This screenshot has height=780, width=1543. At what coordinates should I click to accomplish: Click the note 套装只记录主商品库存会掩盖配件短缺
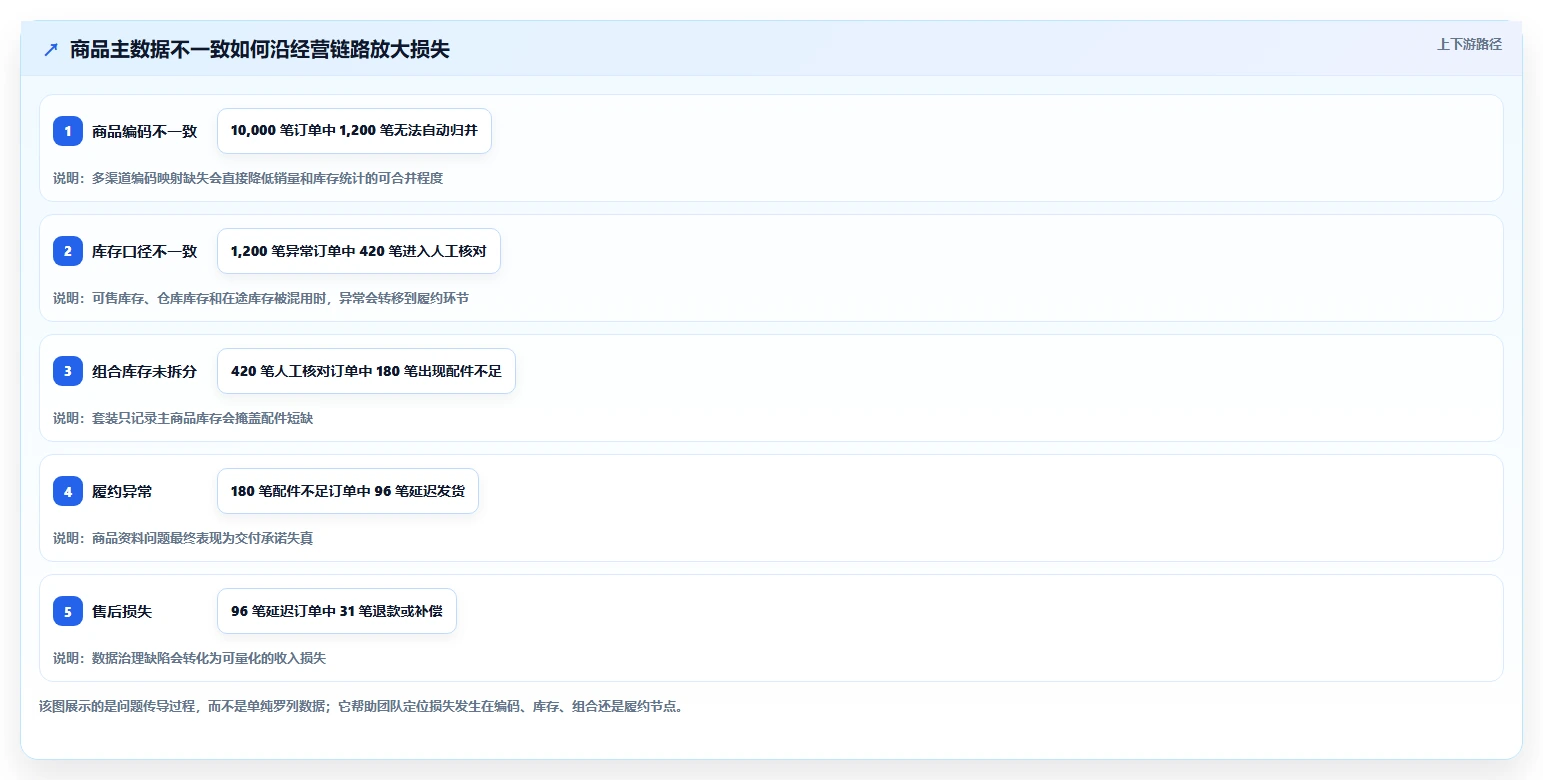(183, 418)
